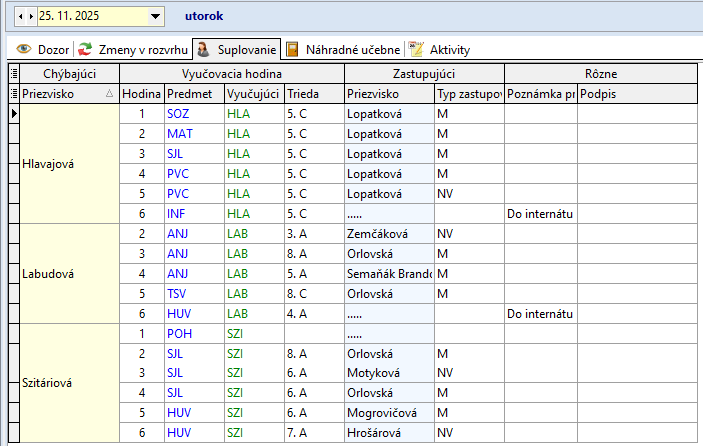Click the Do internátu note for INF row
Image resolution: width=703 pixels, height=446 pixels.
point(540,213)
